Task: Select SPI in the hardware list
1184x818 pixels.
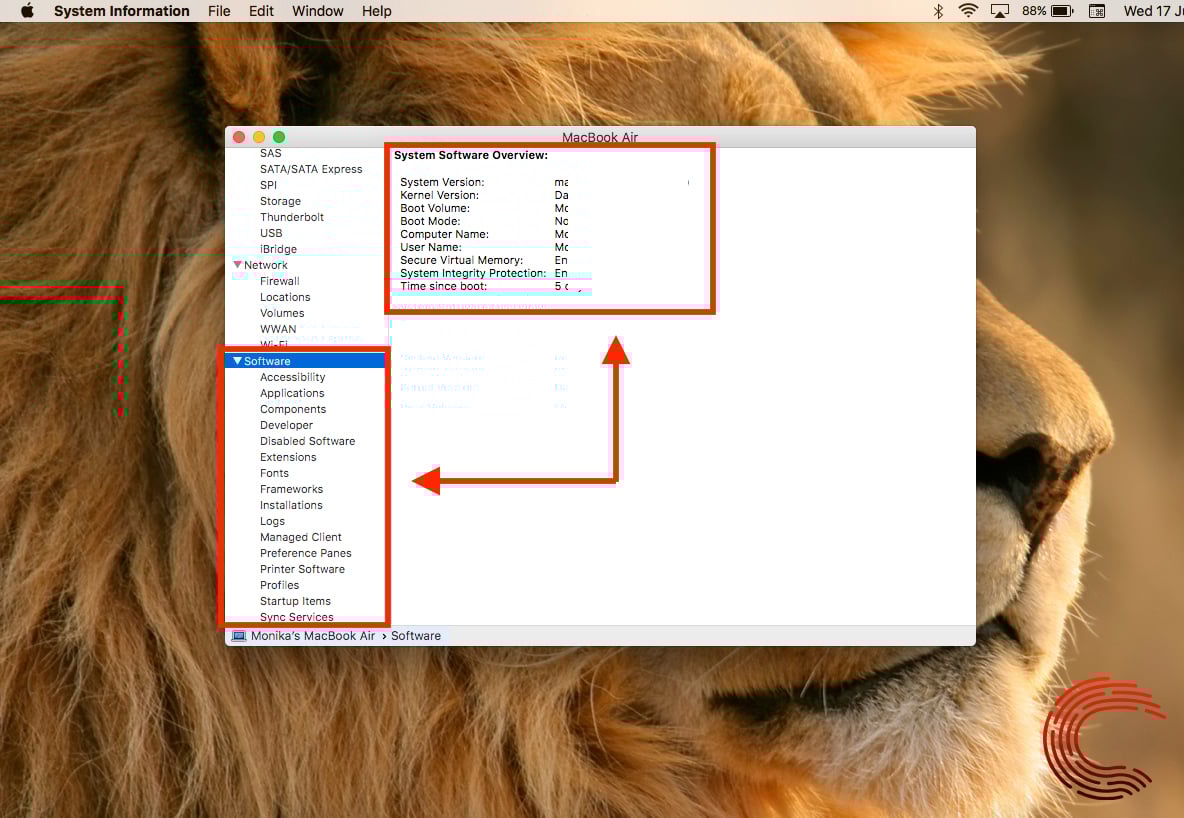Action: (268, 185)
